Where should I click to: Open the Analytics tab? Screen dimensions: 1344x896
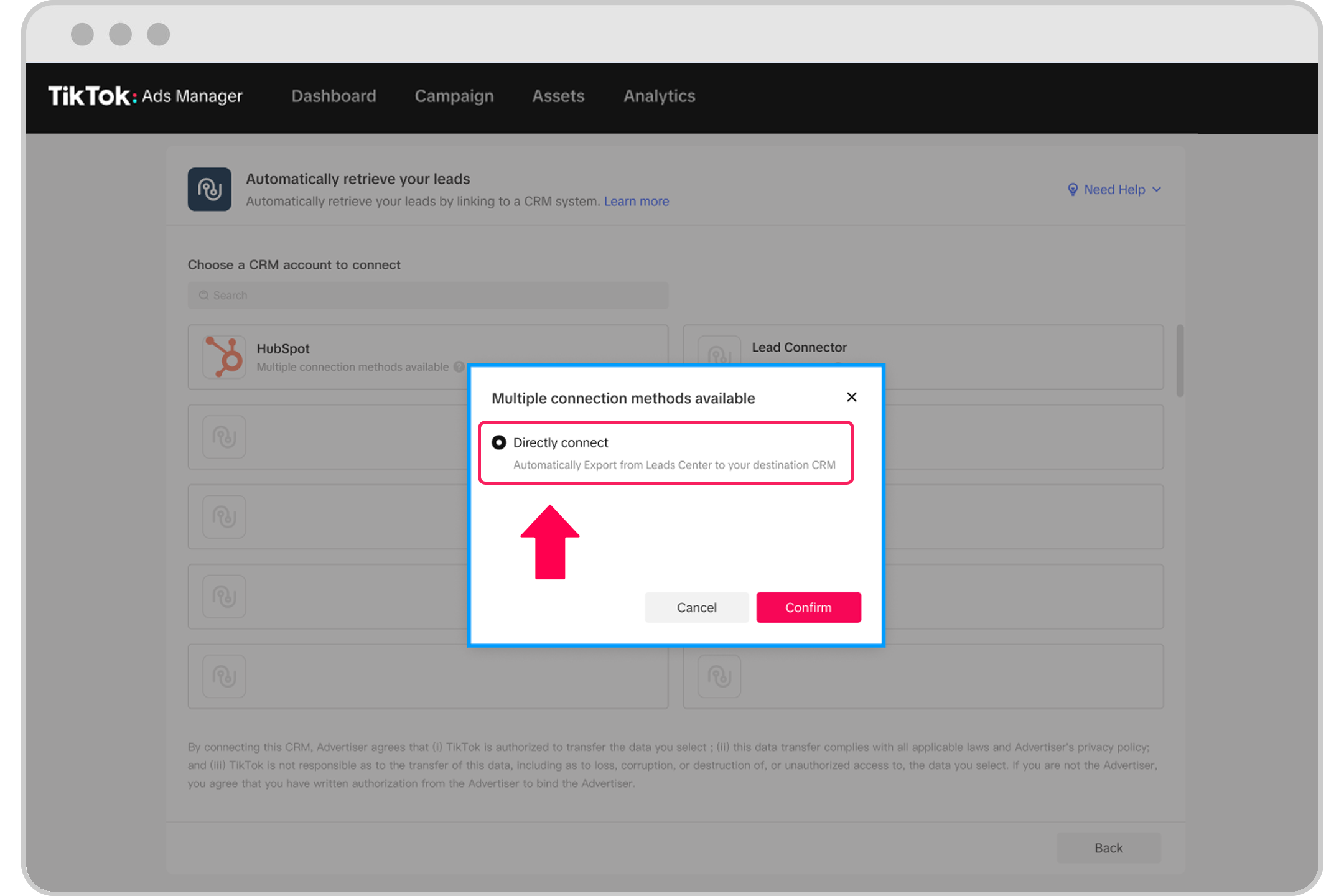point(660,96)
